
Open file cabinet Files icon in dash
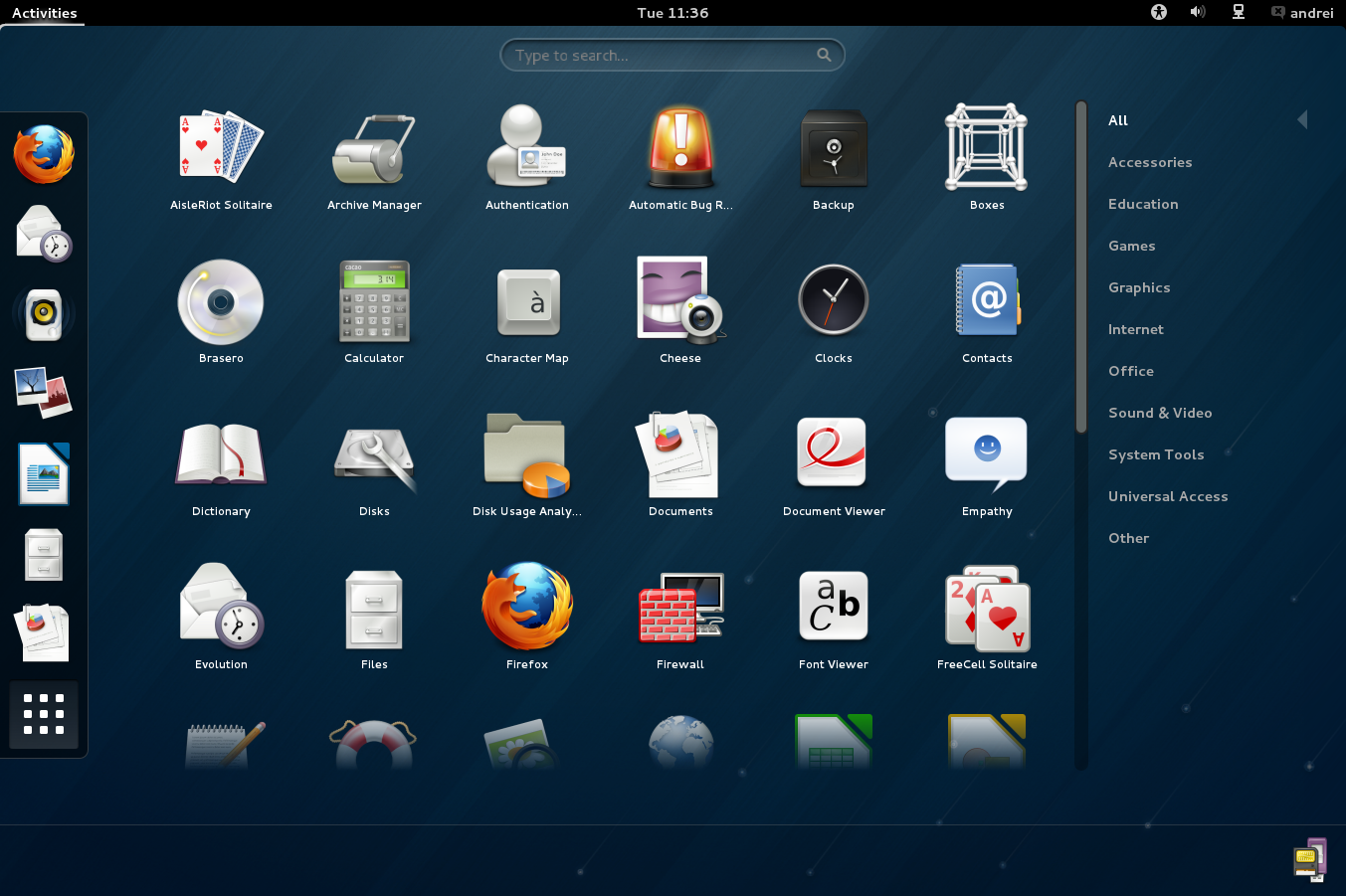(44, 554)
